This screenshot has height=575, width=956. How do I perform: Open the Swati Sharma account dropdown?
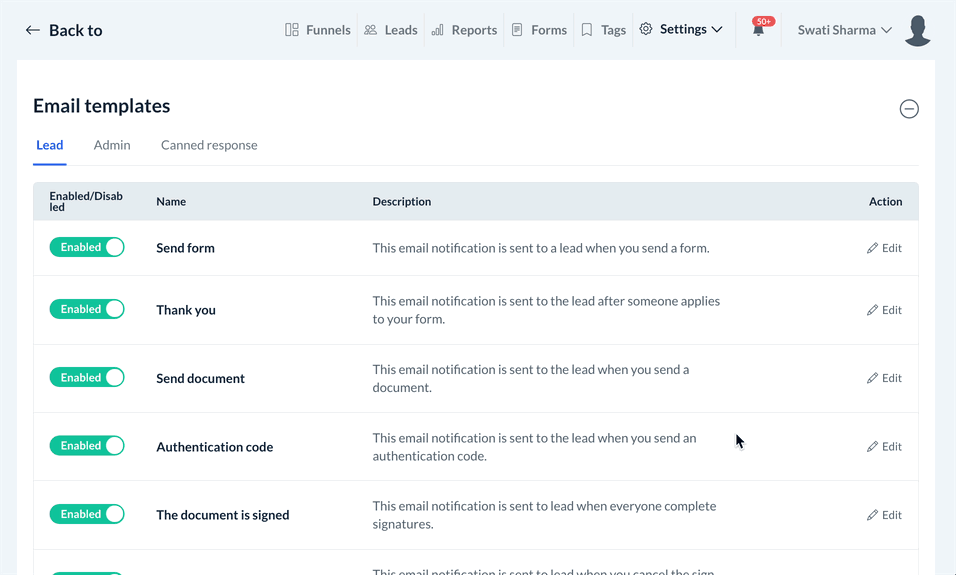coord(844,30)
